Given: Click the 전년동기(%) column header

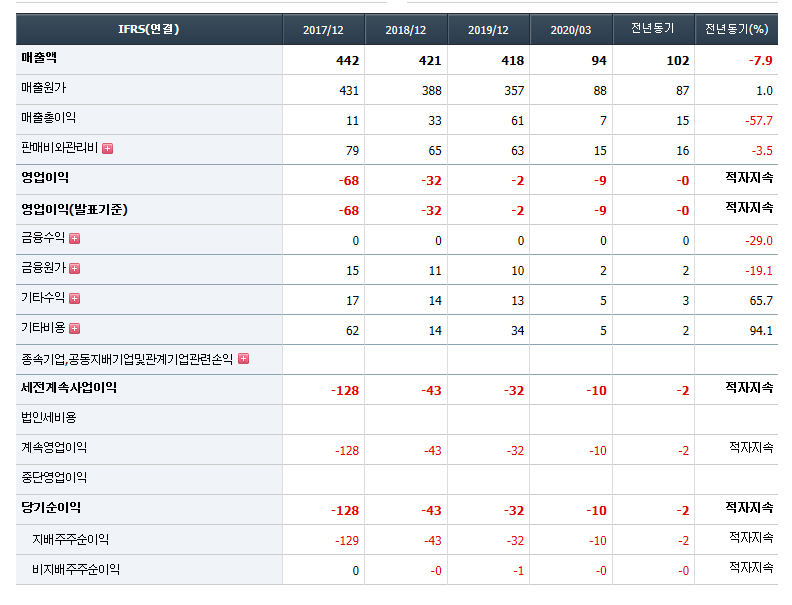Looking at the screenshot, I should point(736,29).
